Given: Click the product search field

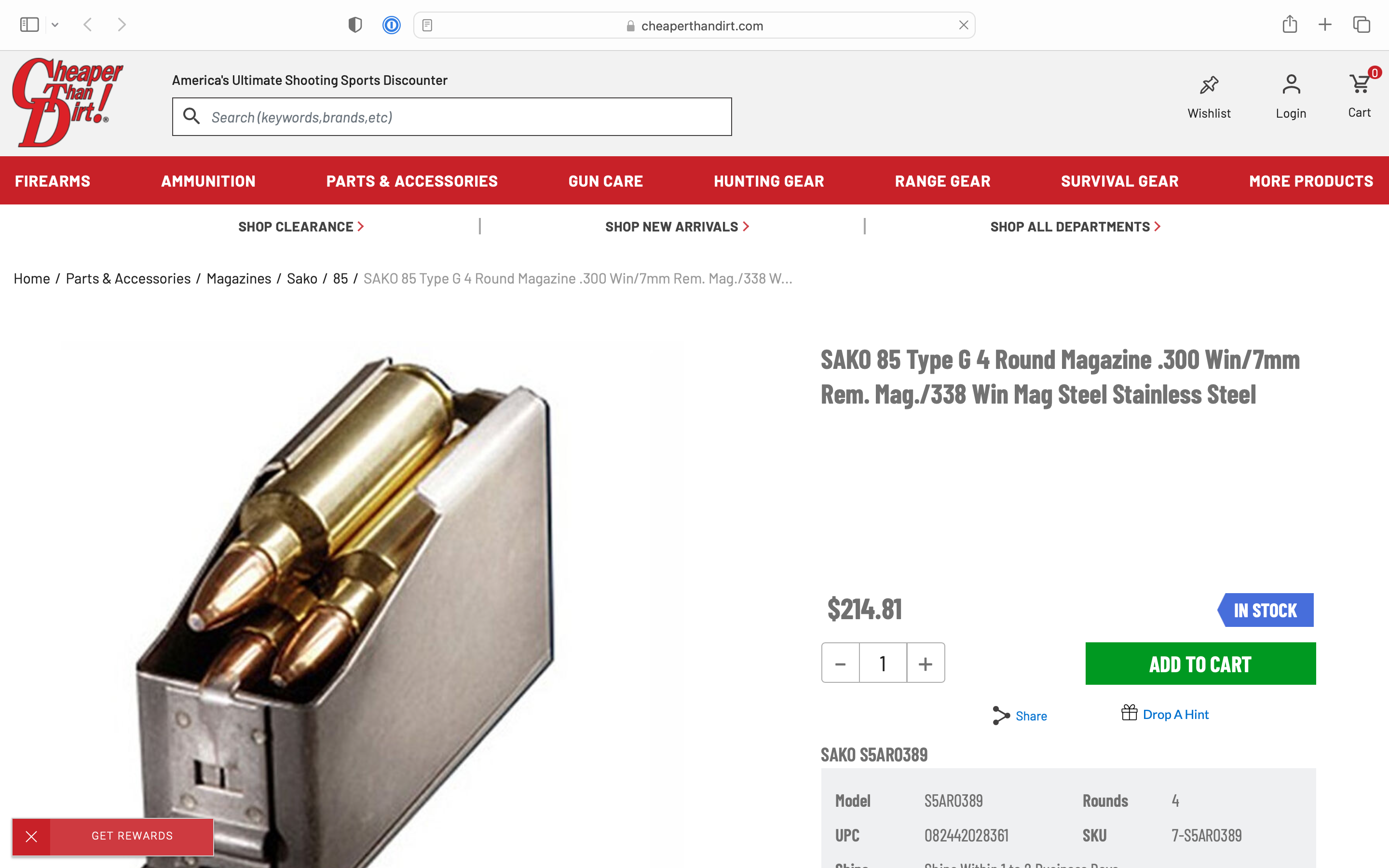Looking at the screenshot, I should 452,117.
